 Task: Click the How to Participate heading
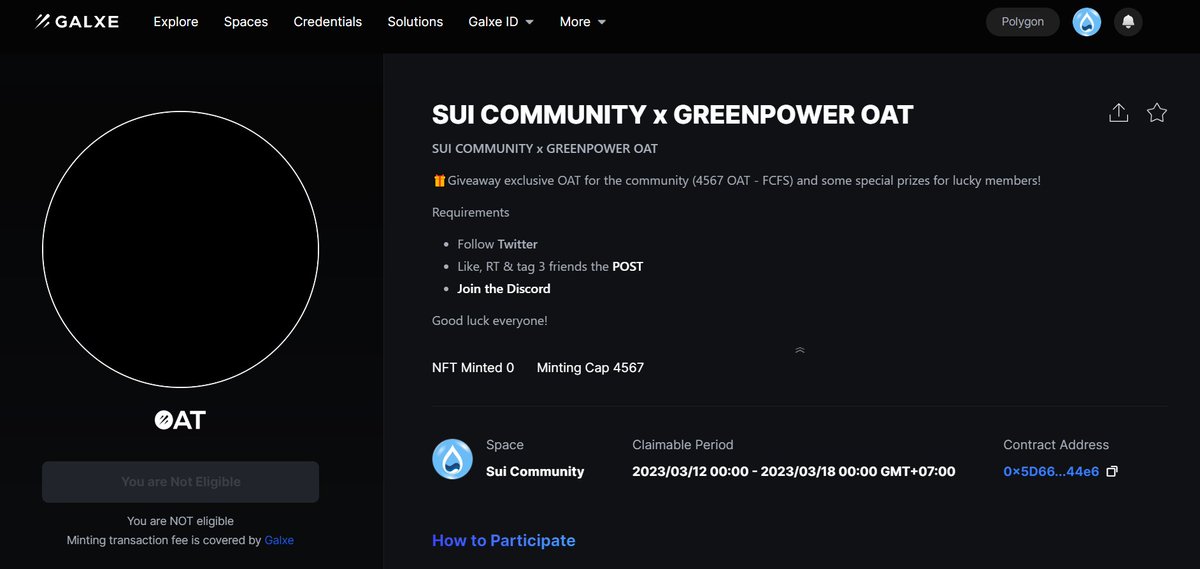[504, 540]
